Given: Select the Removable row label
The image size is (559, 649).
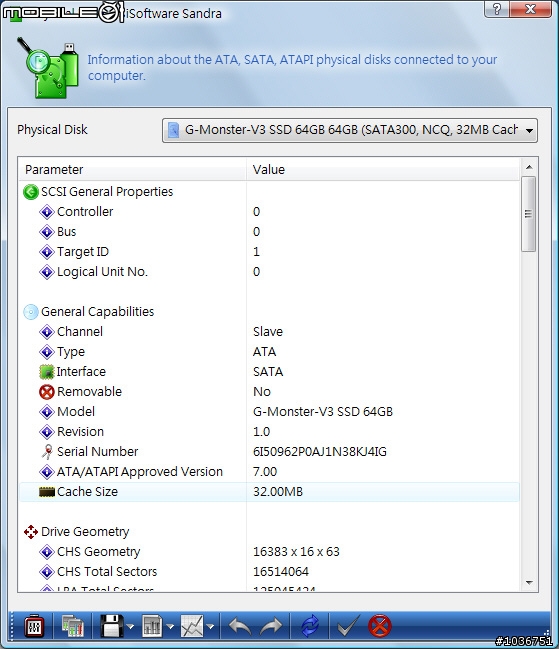Looking at the screenshot, I should tap(89, 392).
